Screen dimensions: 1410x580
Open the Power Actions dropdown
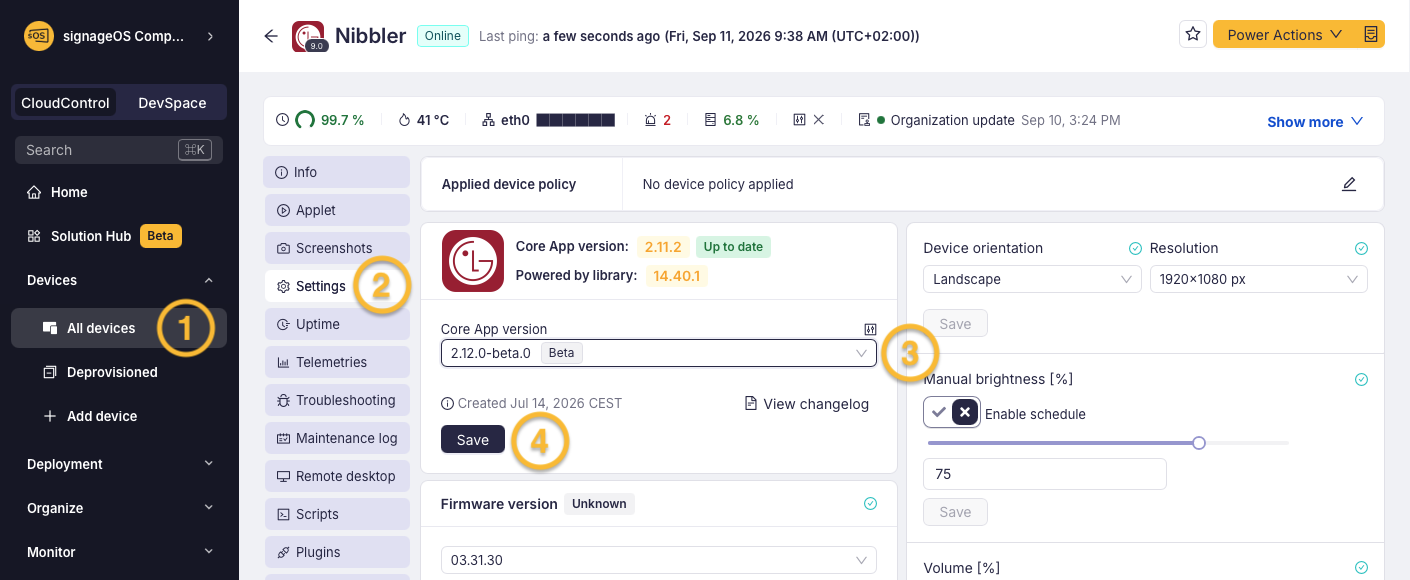[1285, 34]
